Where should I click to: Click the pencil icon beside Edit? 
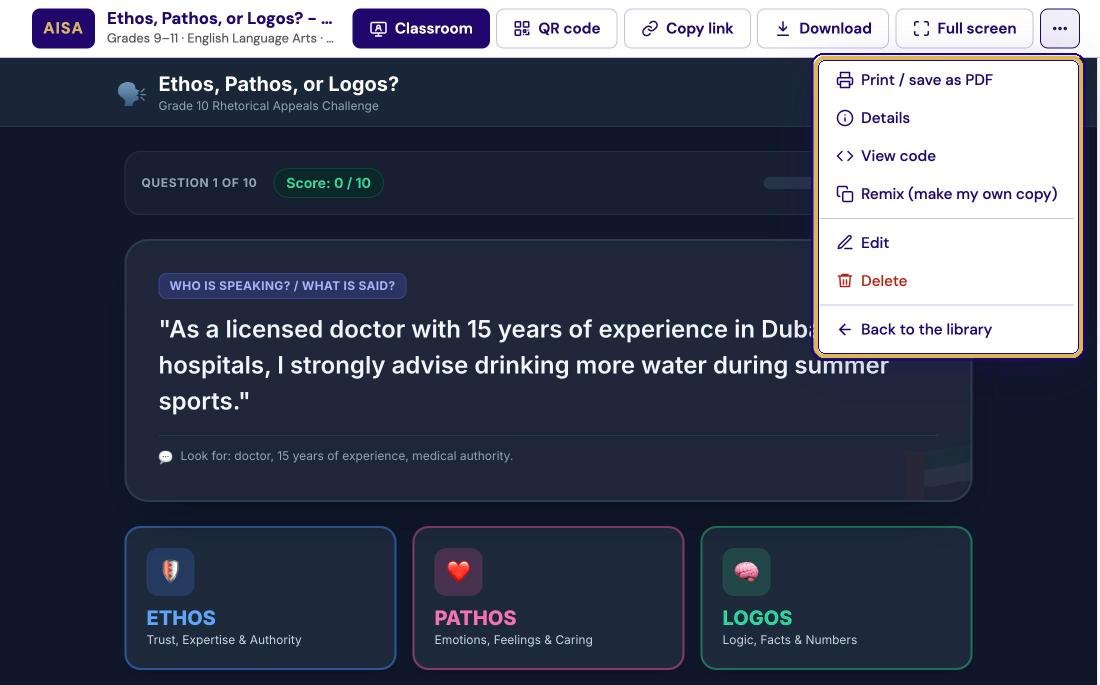click(x=845, y=243)
